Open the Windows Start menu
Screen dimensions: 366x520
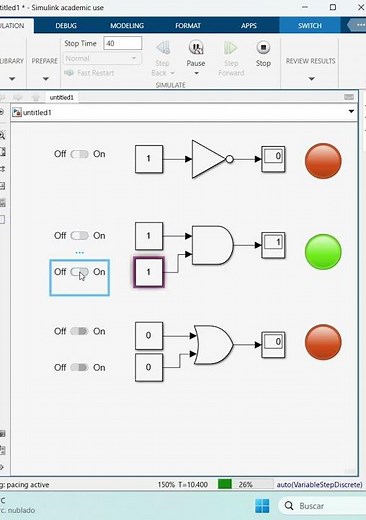point(262,506)
